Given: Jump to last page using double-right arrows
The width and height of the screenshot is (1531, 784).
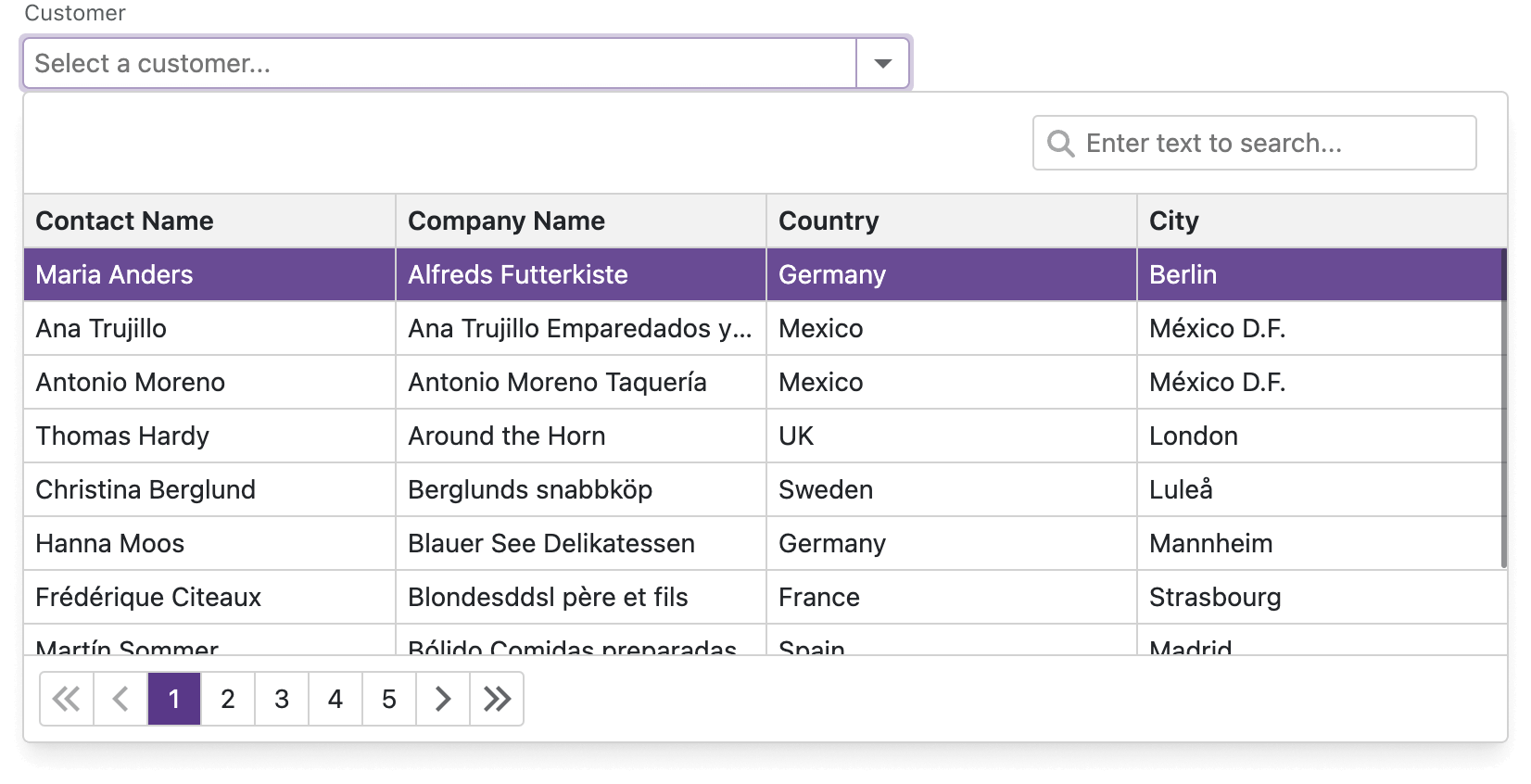Looking at the screenshot, I should [497, 699].
